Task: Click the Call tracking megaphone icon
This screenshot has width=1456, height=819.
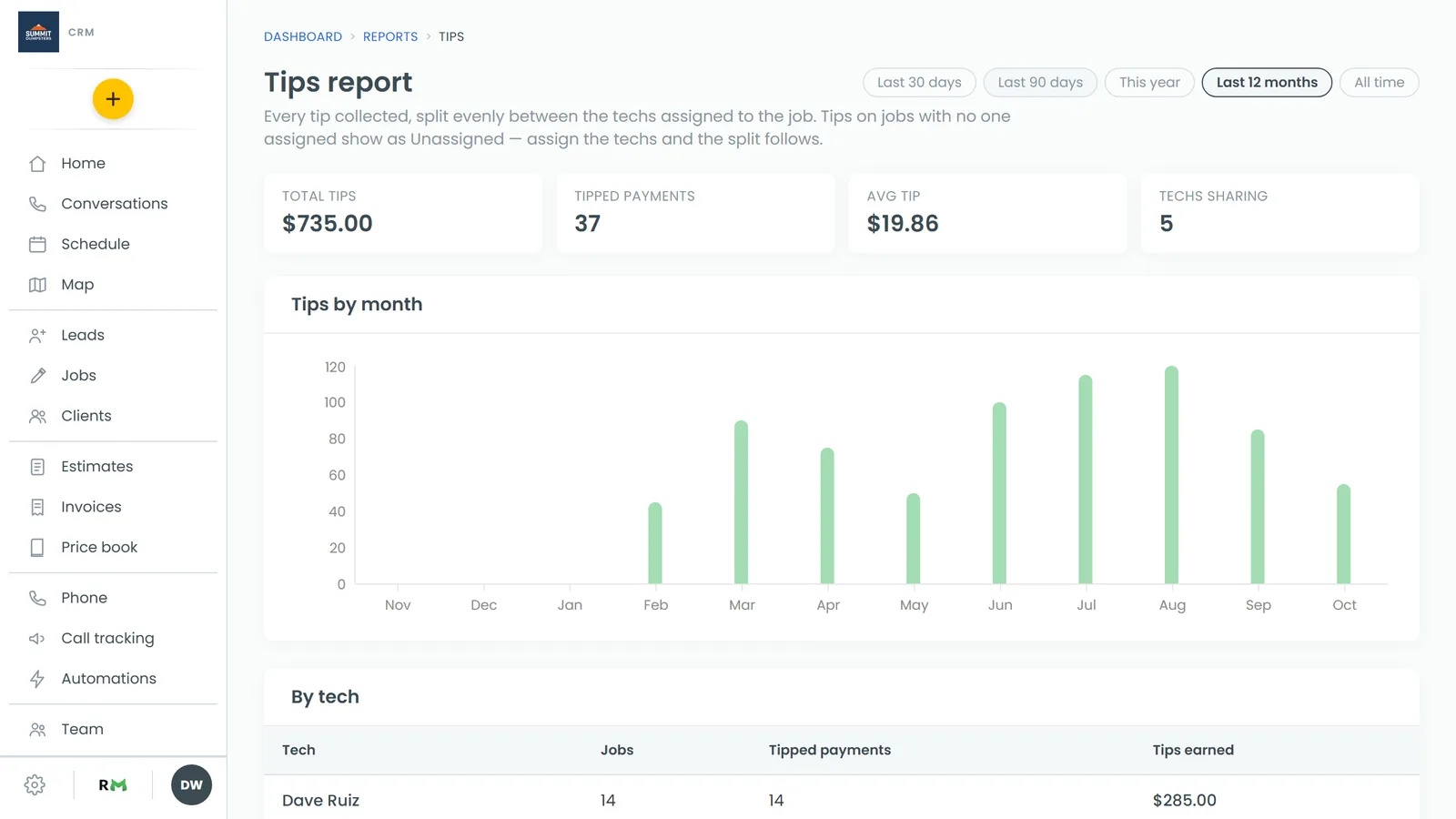Action: coord(37,639)
